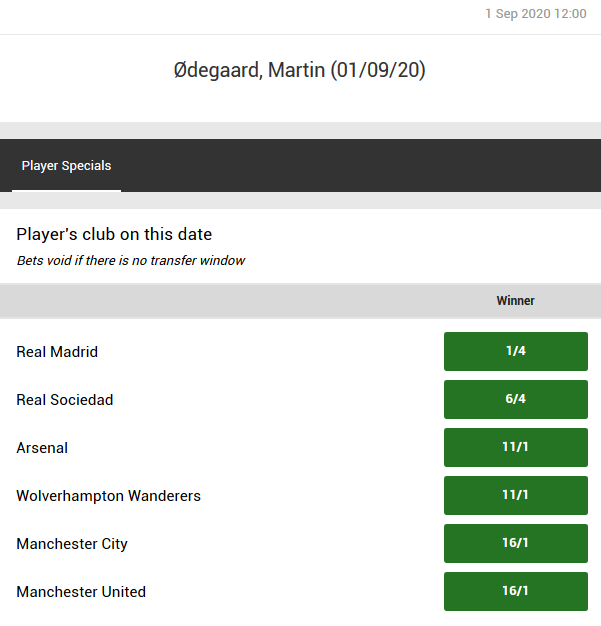
Task: Click the 1 Sep 2020 12:00 timestamp
Action: tap(536, 14)
